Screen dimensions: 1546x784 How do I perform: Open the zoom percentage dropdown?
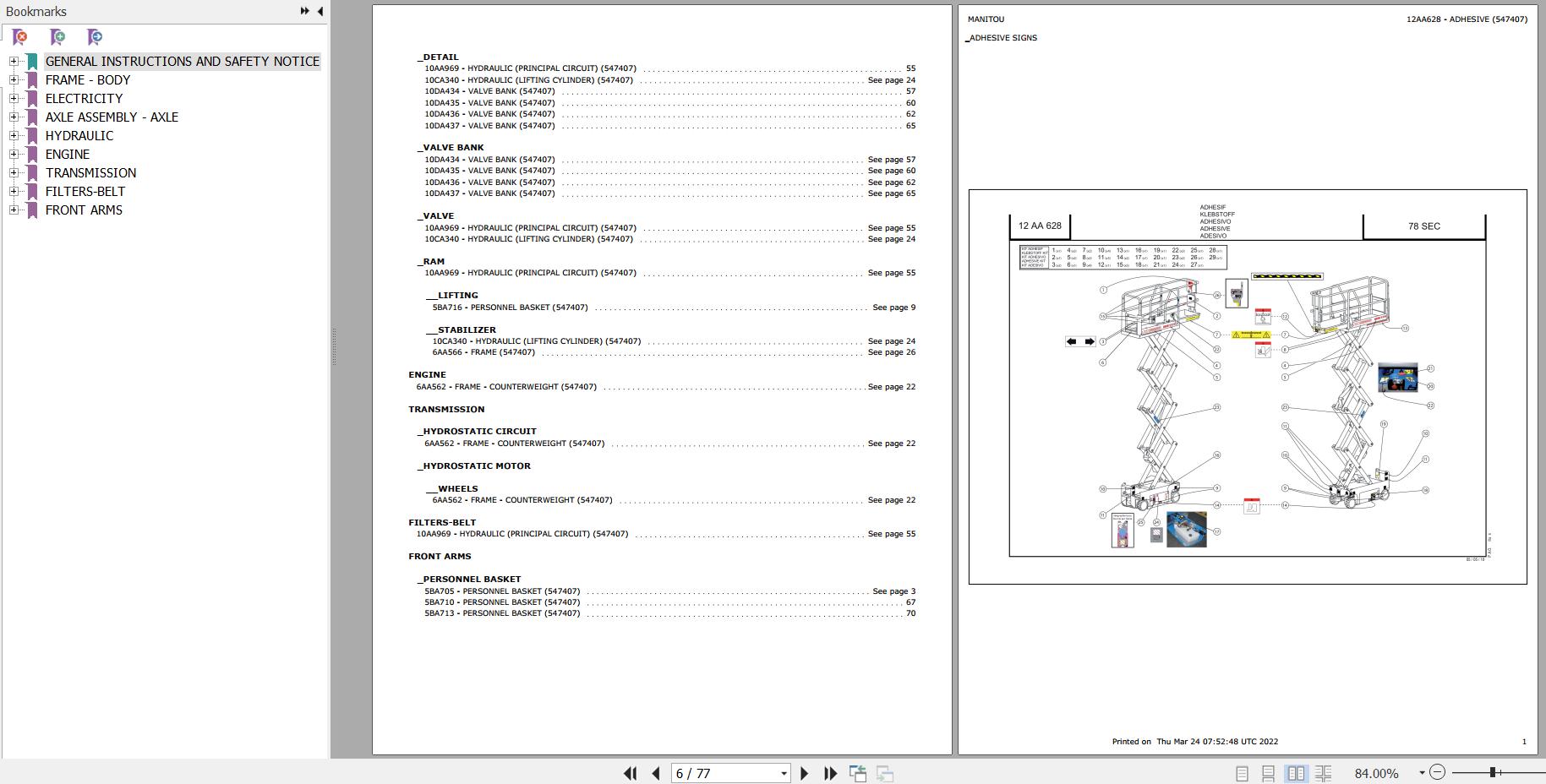coord(1422,773)
